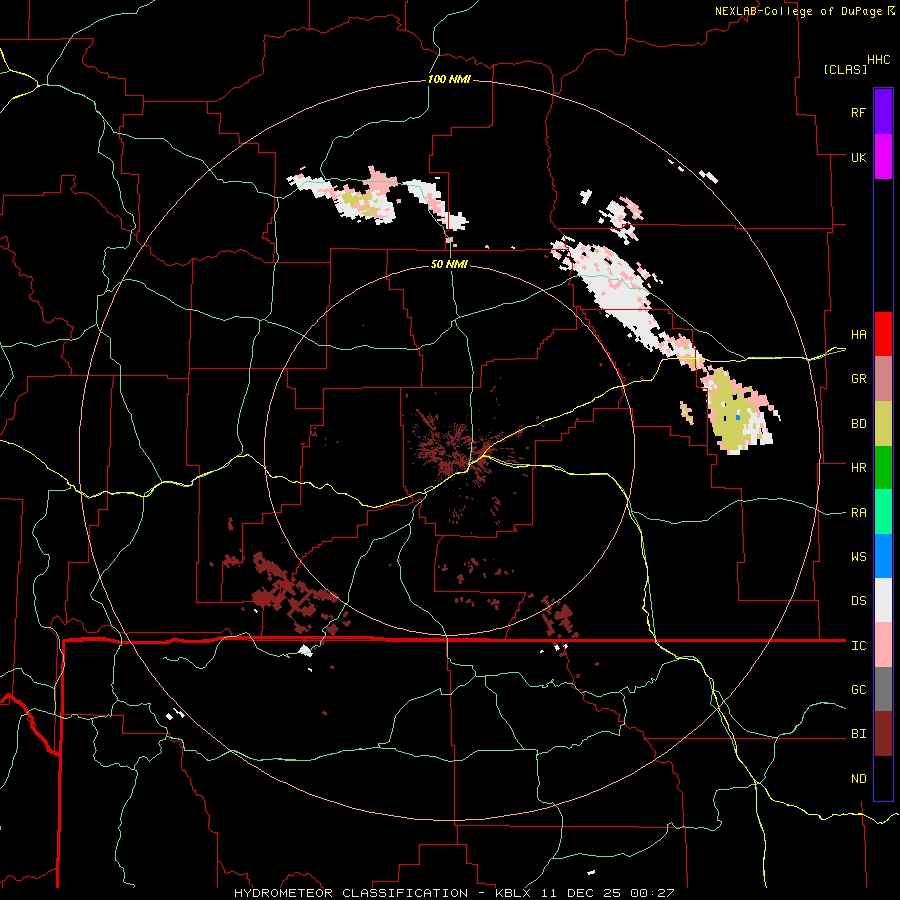Screen dimensions: 900x900
Task: Click the dark red BI biological swatch
Action: (883, 734)
